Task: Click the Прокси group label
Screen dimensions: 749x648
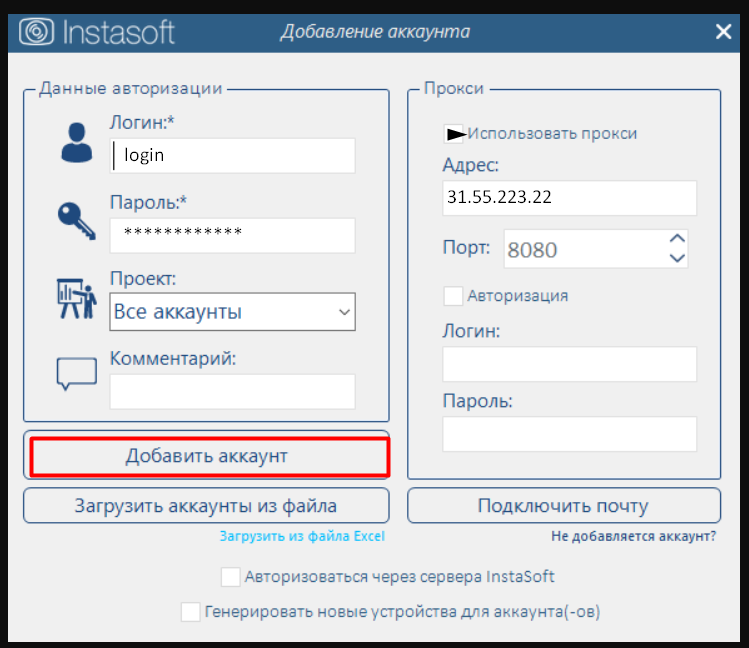Action: point(454,89)
